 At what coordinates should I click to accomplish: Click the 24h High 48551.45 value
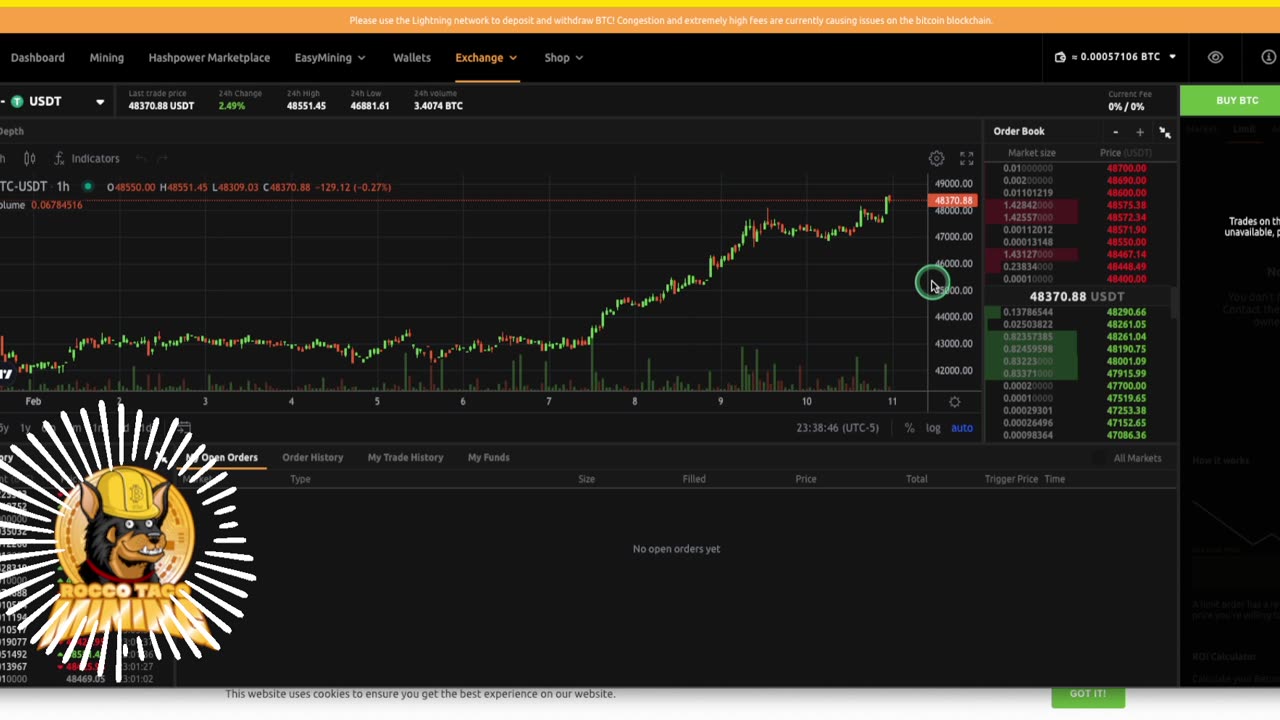pyautogui.click(x=306, y=105)
